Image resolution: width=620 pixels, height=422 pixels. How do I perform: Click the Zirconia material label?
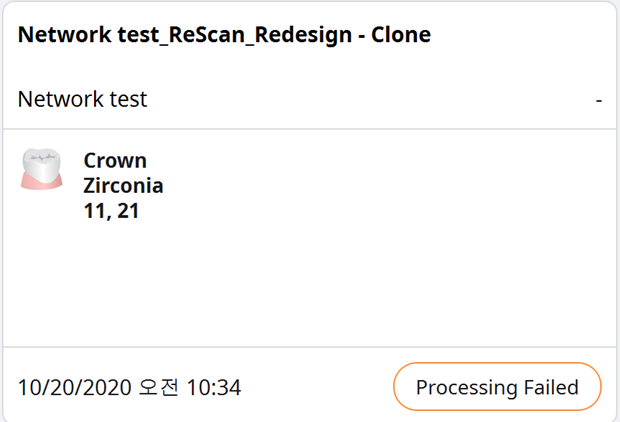pos(123,185)
